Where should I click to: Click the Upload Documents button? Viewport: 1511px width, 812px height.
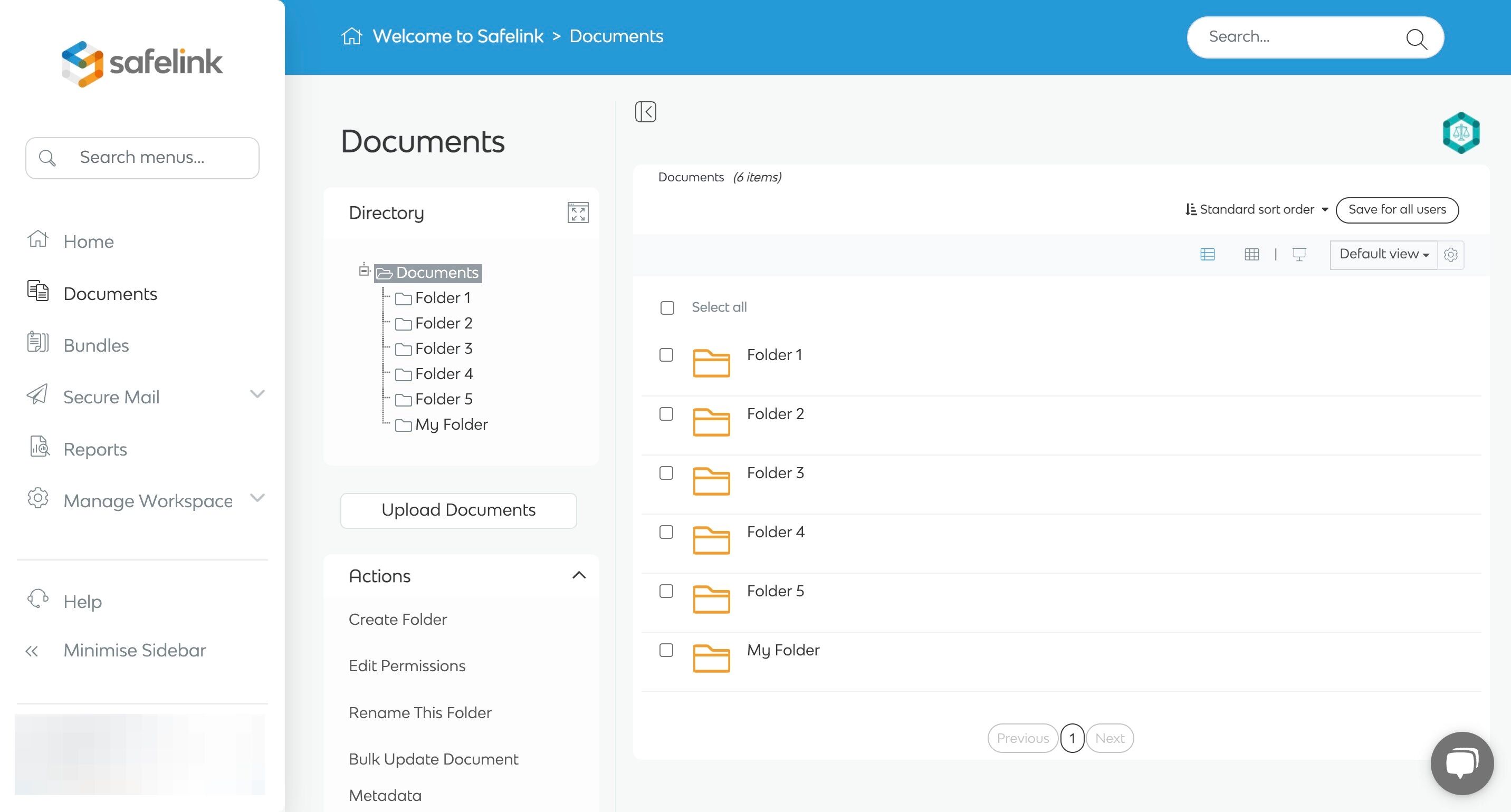(458, 510)
